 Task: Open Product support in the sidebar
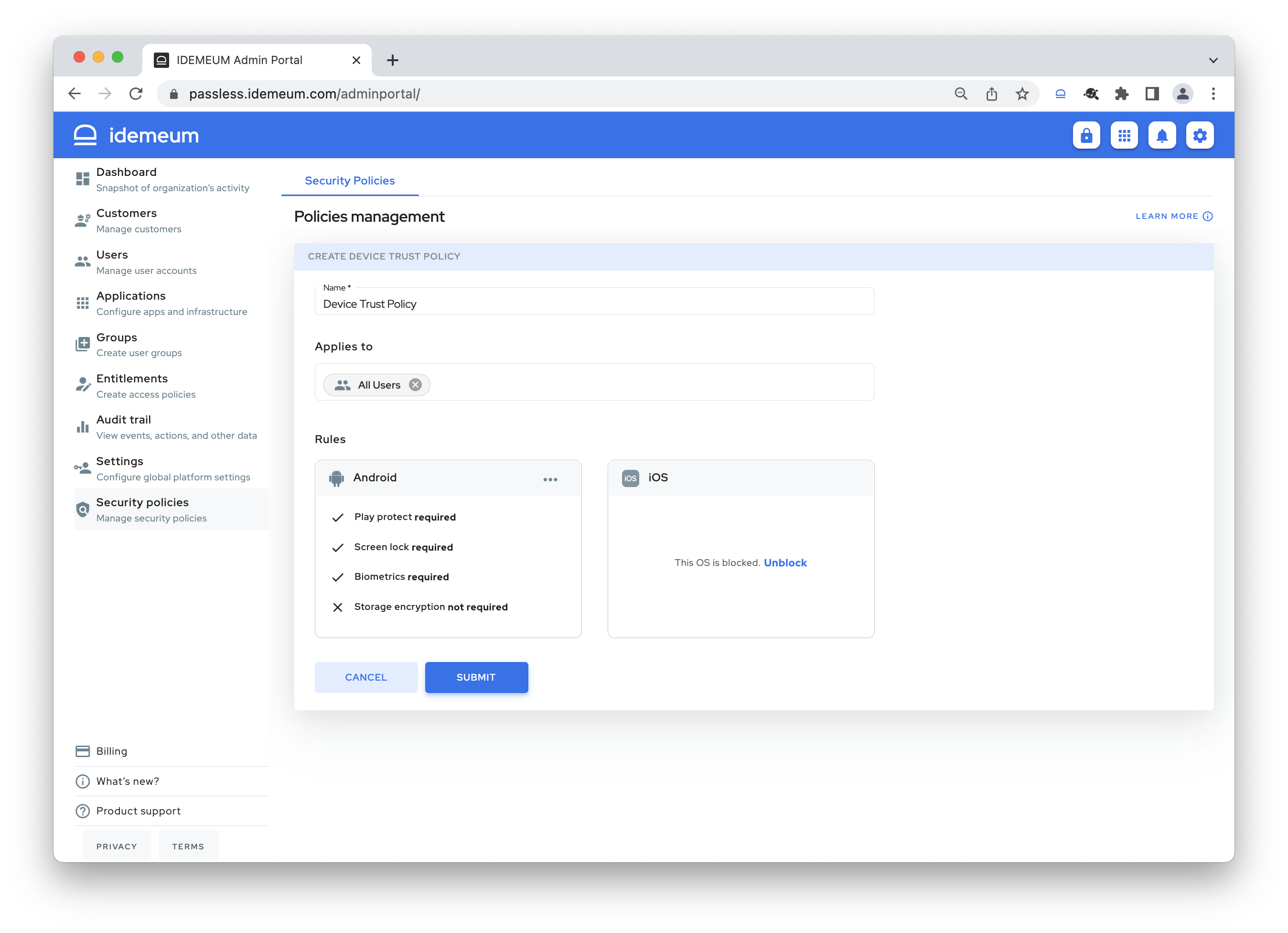pos(171,811)
